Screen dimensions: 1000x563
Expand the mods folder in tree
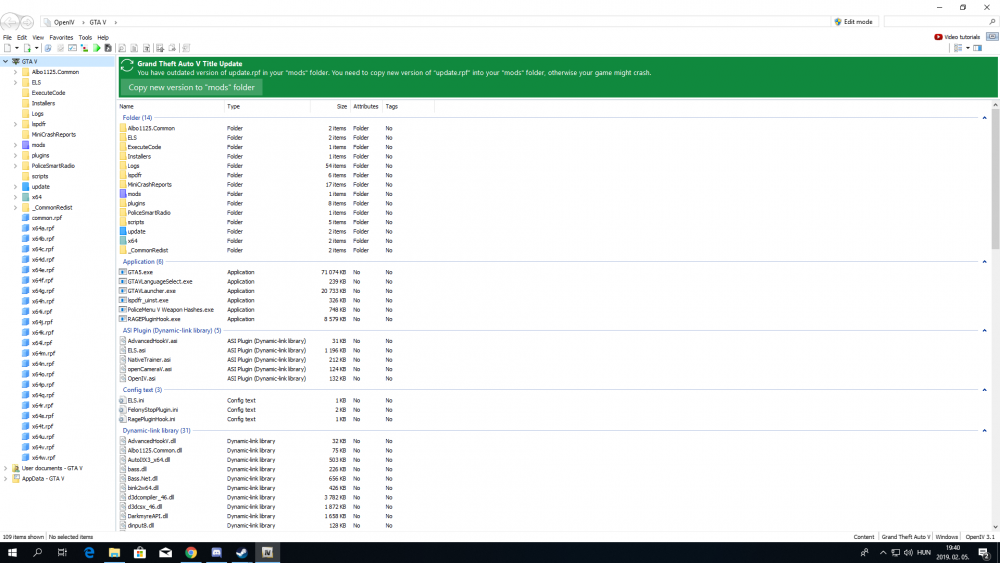[x=16, y=145]
